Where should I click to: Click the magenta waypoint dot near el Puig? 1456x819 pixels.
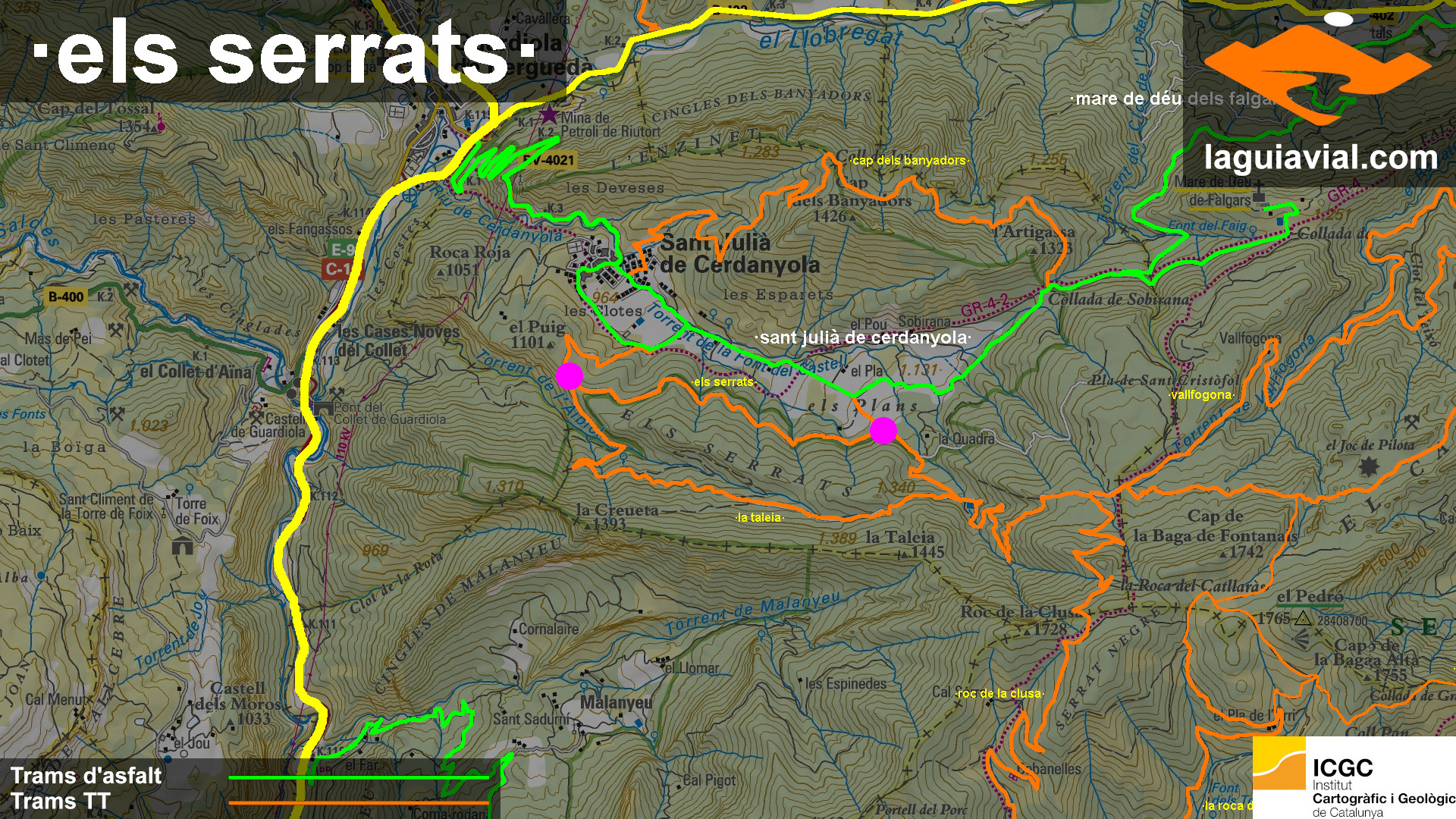pos(570,376)
